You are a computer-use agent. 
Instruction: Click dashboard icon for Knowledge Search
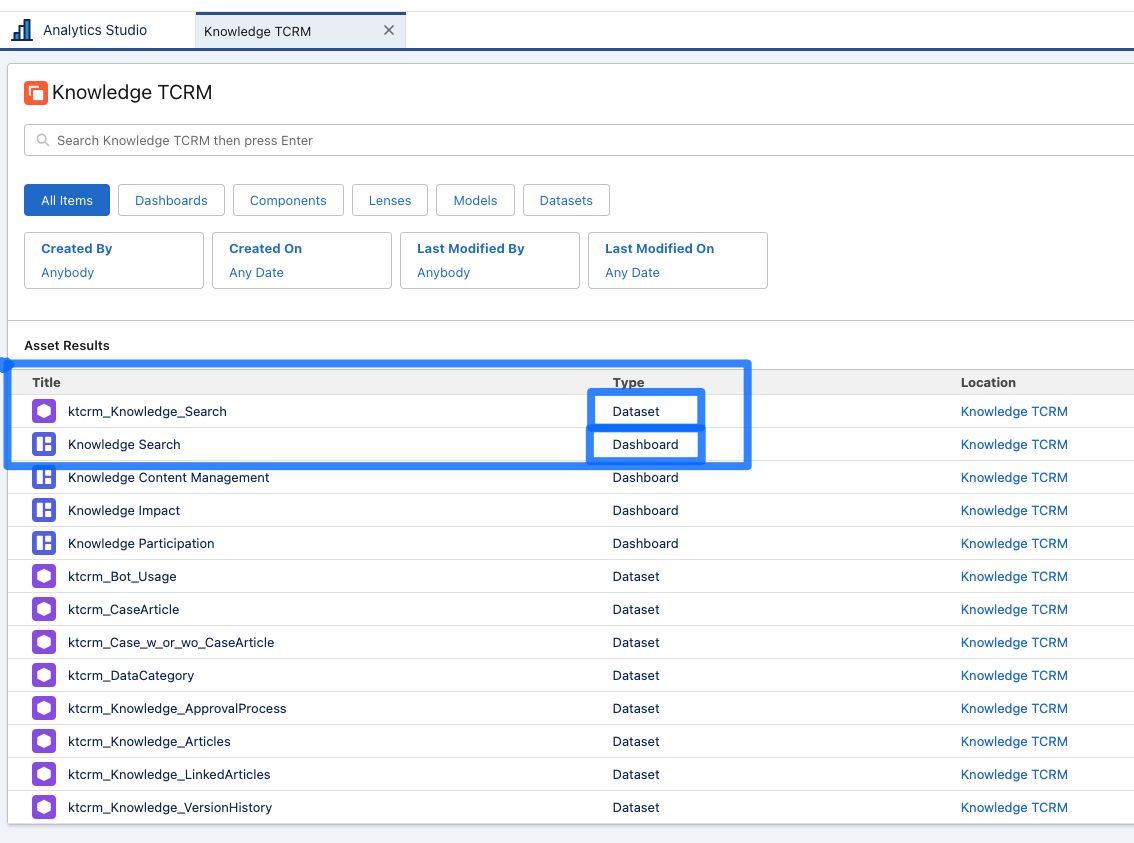44,445
